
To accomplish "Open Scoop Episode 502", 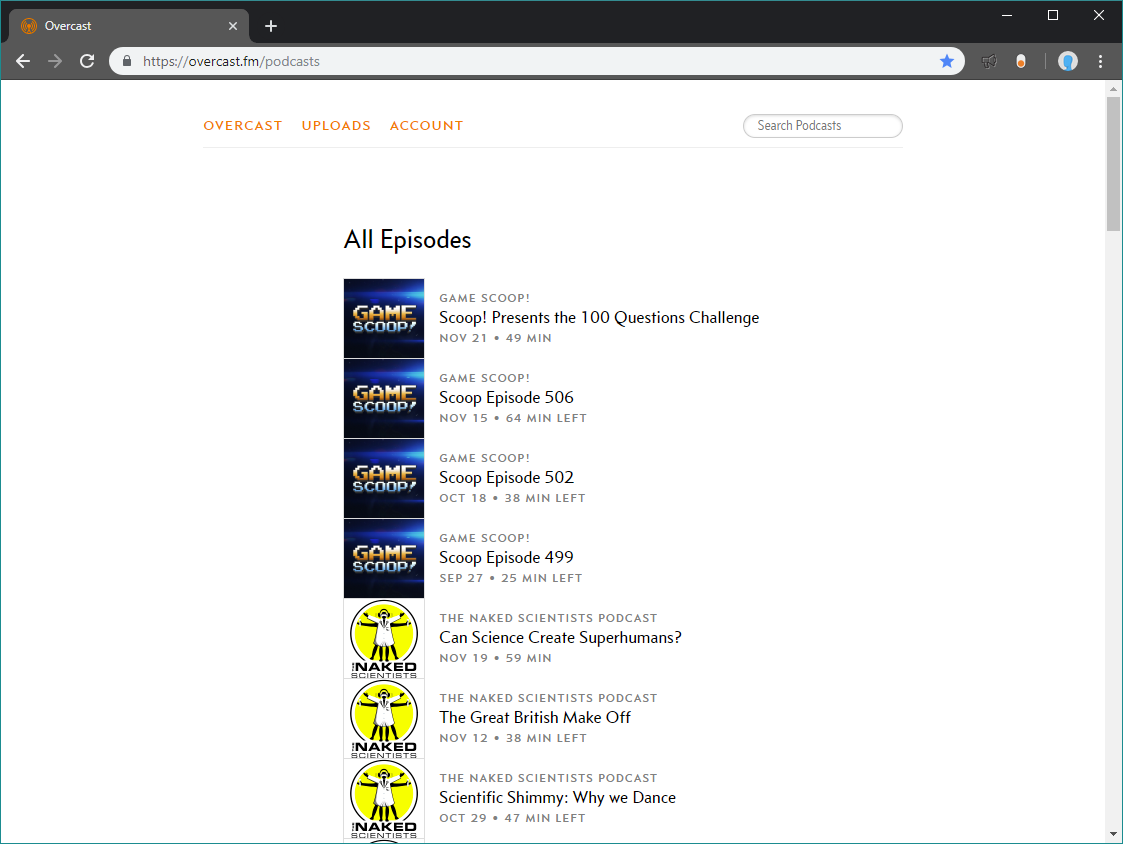I will [506, 478].
